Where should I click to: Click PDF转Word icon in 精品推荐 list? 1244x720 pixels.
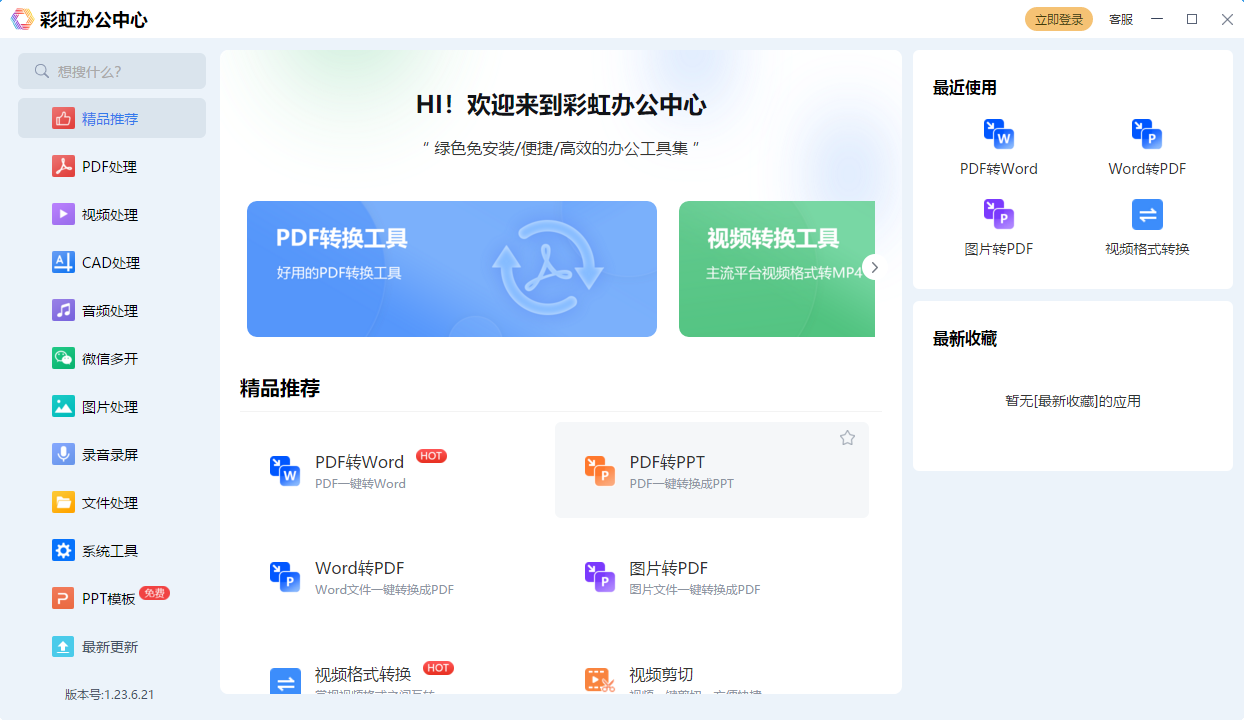coord(285,471)
